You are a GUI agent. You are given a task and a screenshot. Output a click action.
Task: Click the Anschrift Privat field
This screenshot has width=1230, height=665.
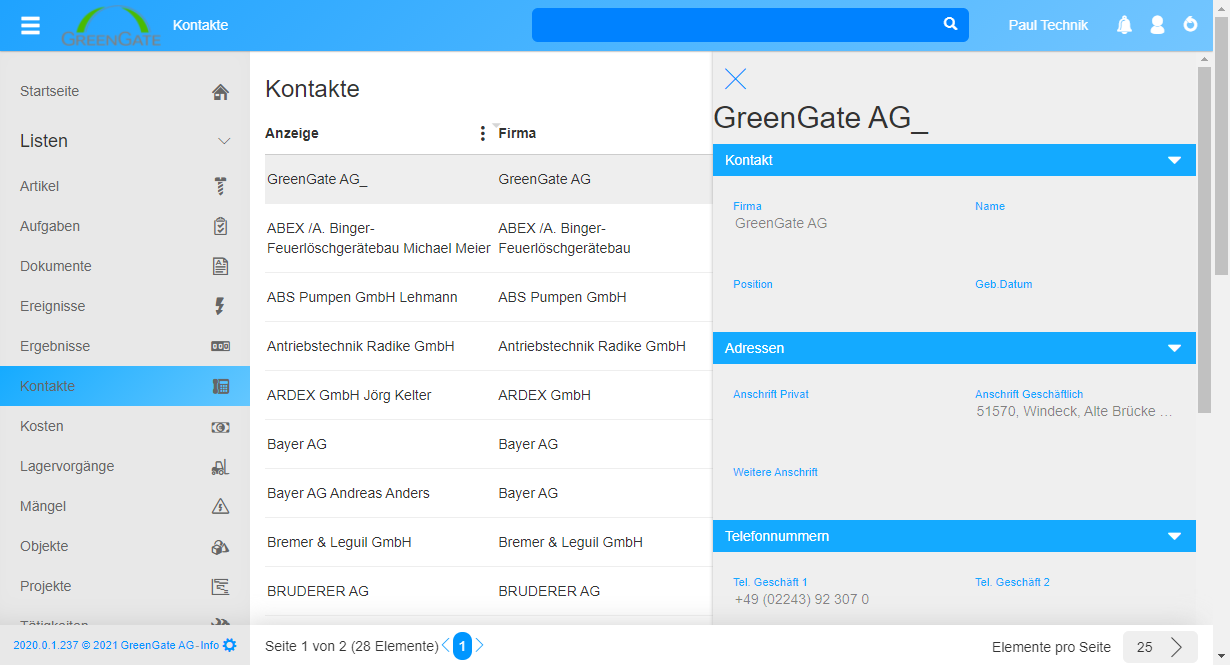(x=844, y=412)
